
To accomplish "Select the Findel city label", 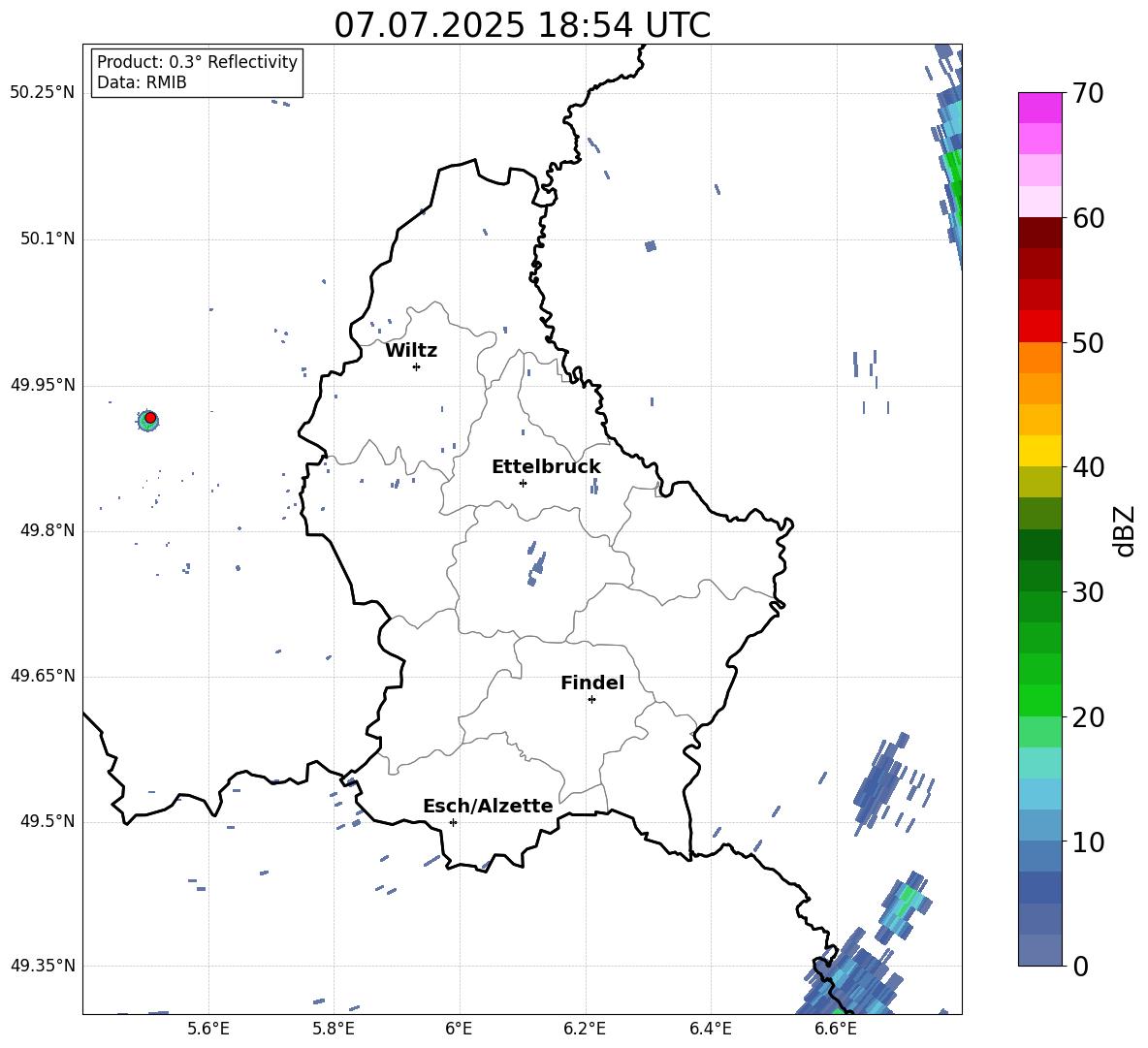I will click(x=592, y=683).
